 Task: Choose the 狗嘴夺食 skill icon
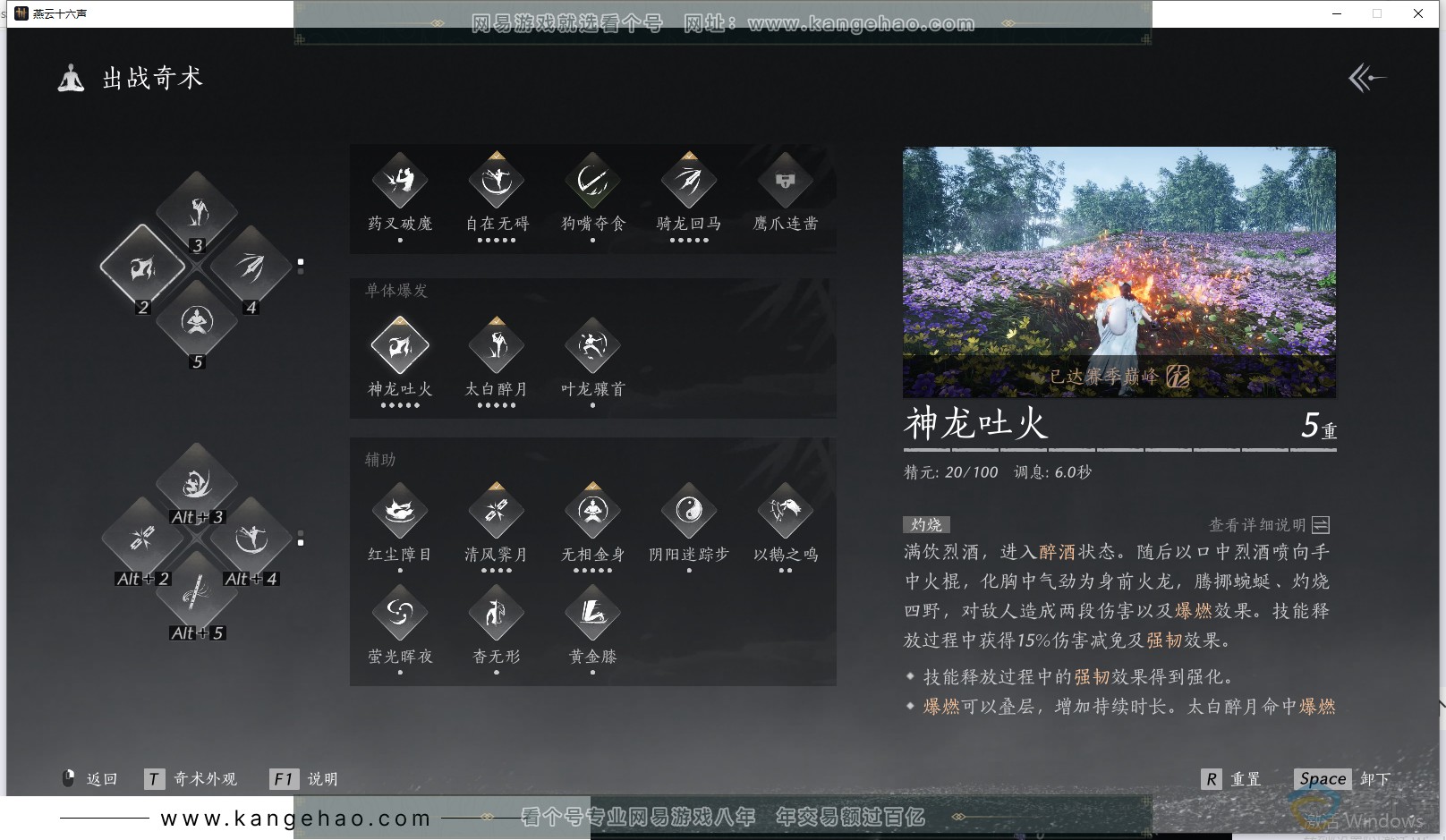(x=592, y=181)
